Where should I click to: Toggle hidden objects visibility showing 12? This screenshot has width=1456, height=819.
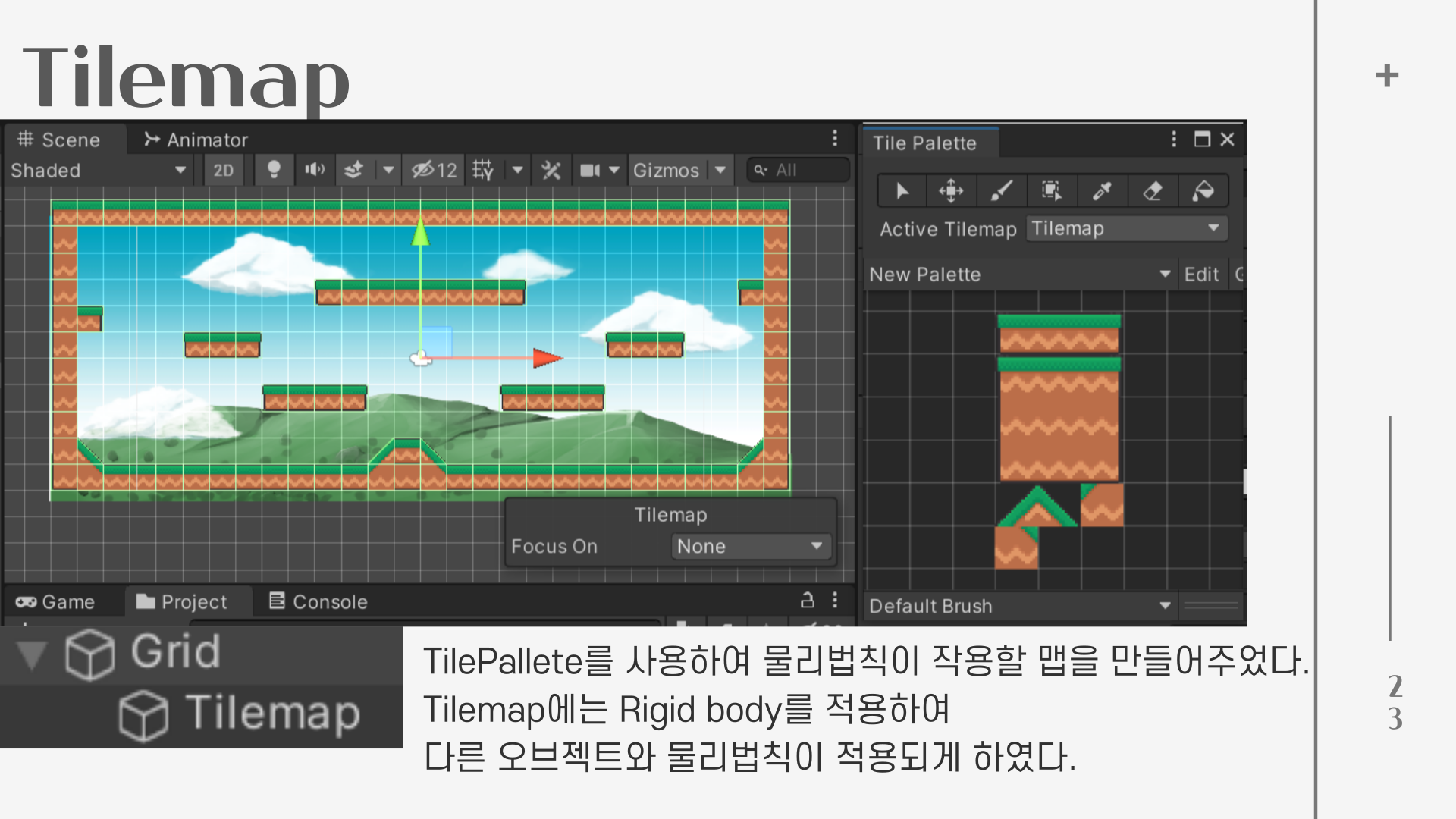tap(435, 170)
